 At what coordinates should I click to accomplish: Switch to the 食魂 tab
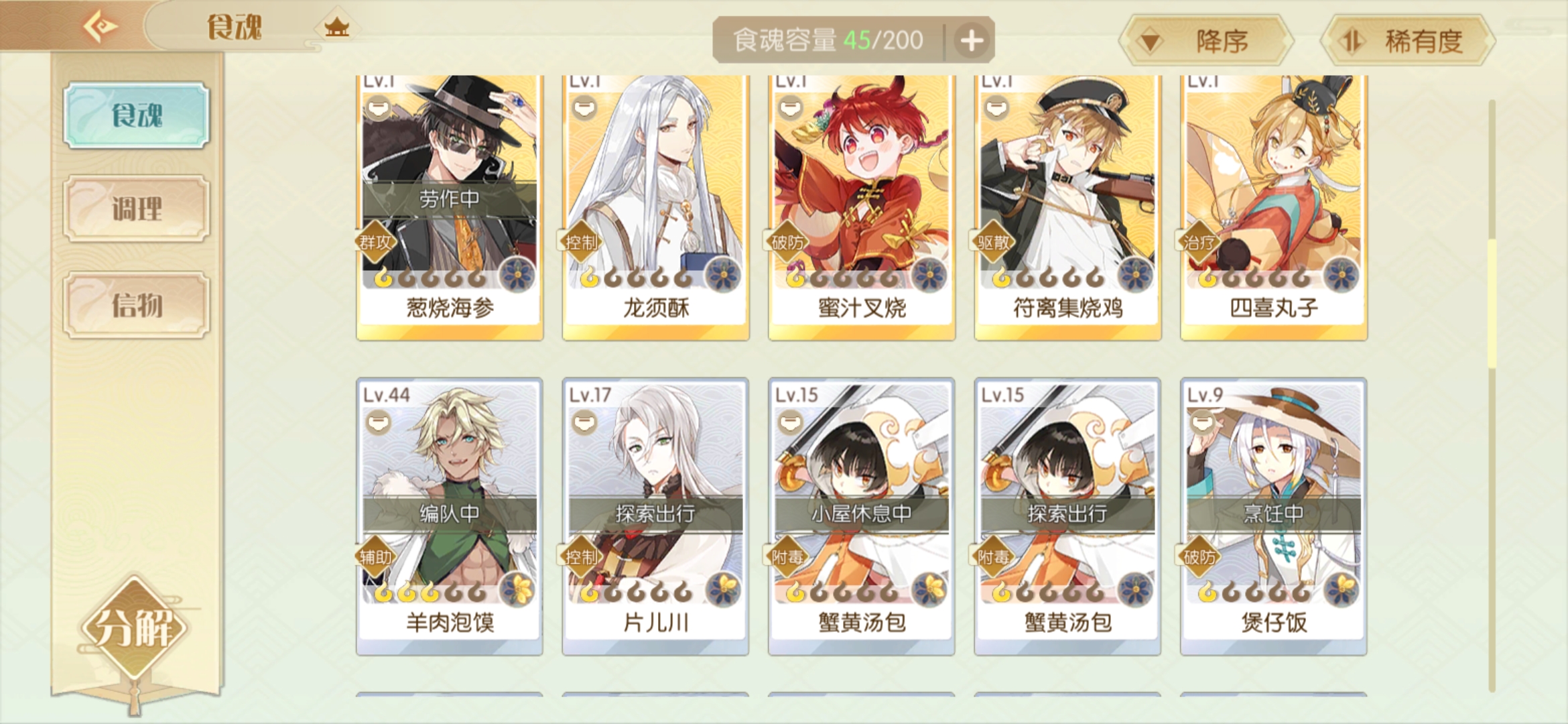point(137,115)
